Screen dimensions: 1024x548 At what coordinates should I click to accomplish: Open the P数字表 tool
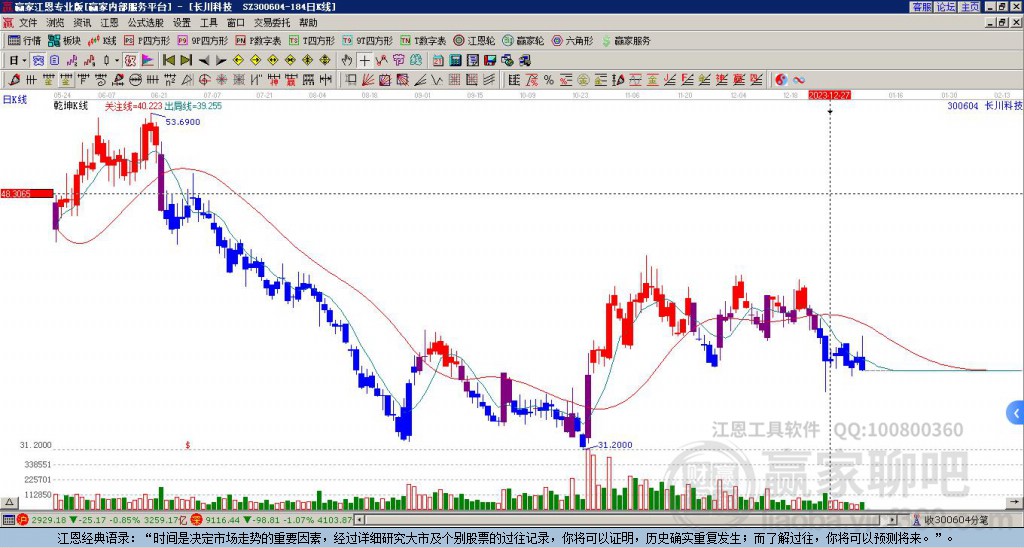(x=258, y=40)
